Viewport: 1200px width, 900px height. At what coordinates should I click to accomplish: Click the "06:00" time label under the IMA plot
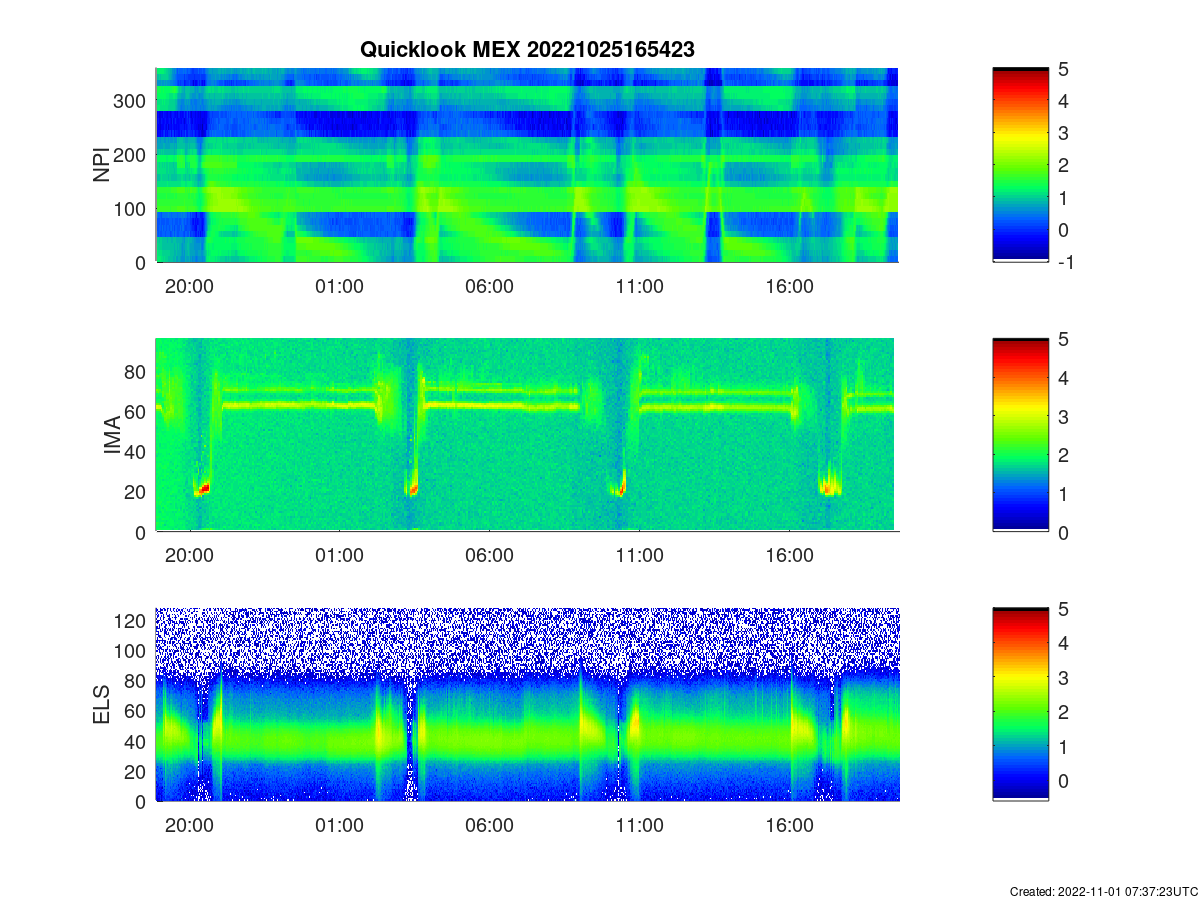[x=489, y=557]
